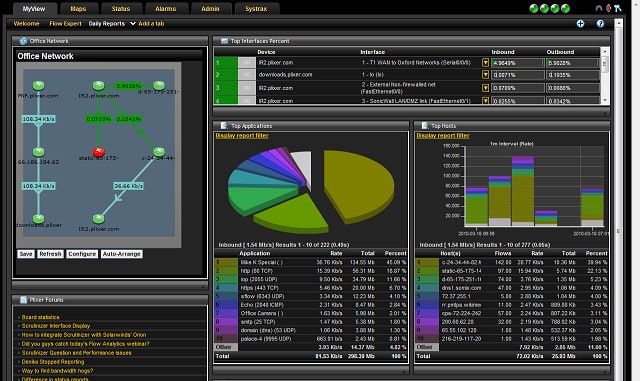Viewport: 640px width, 381px height.
Task: Click the Save button under the map
Action: click(x=26, y=254)
